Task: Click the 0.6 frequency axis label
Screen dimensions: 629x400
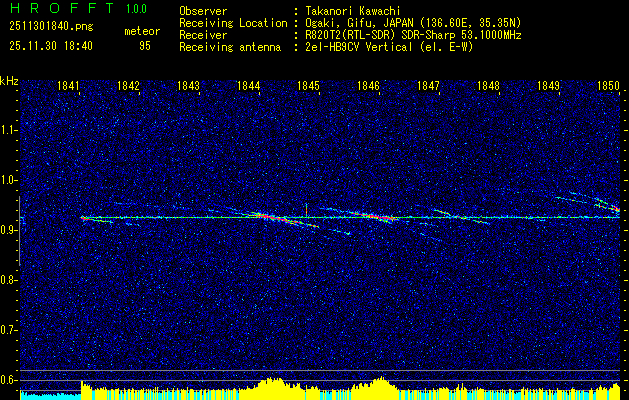Action: click(9, 379)
